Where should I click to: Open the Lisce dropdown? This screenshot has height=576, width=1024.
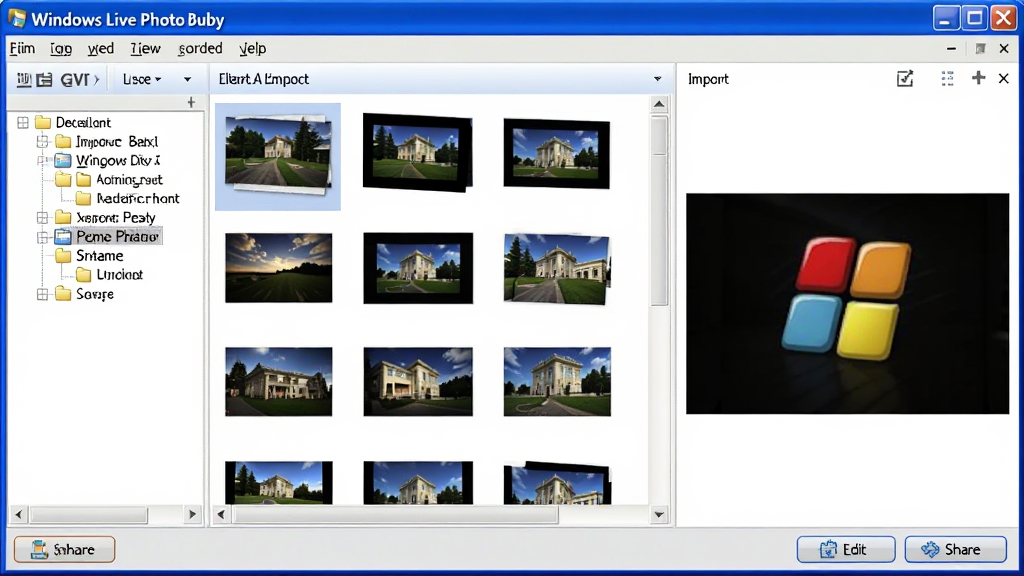point(142,80)
